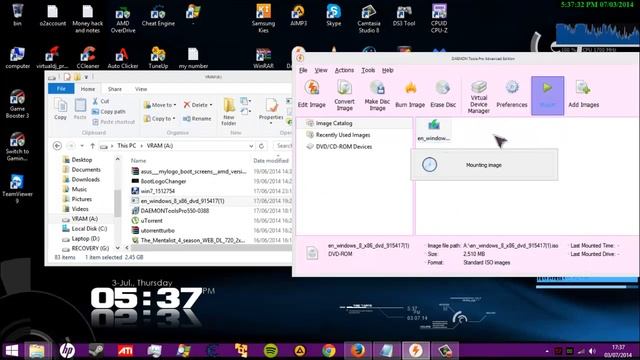This screenshot has height=360, width=640.
Task: Open Delete dropdown in Explorer ribbon
Action: pos(198,105)
